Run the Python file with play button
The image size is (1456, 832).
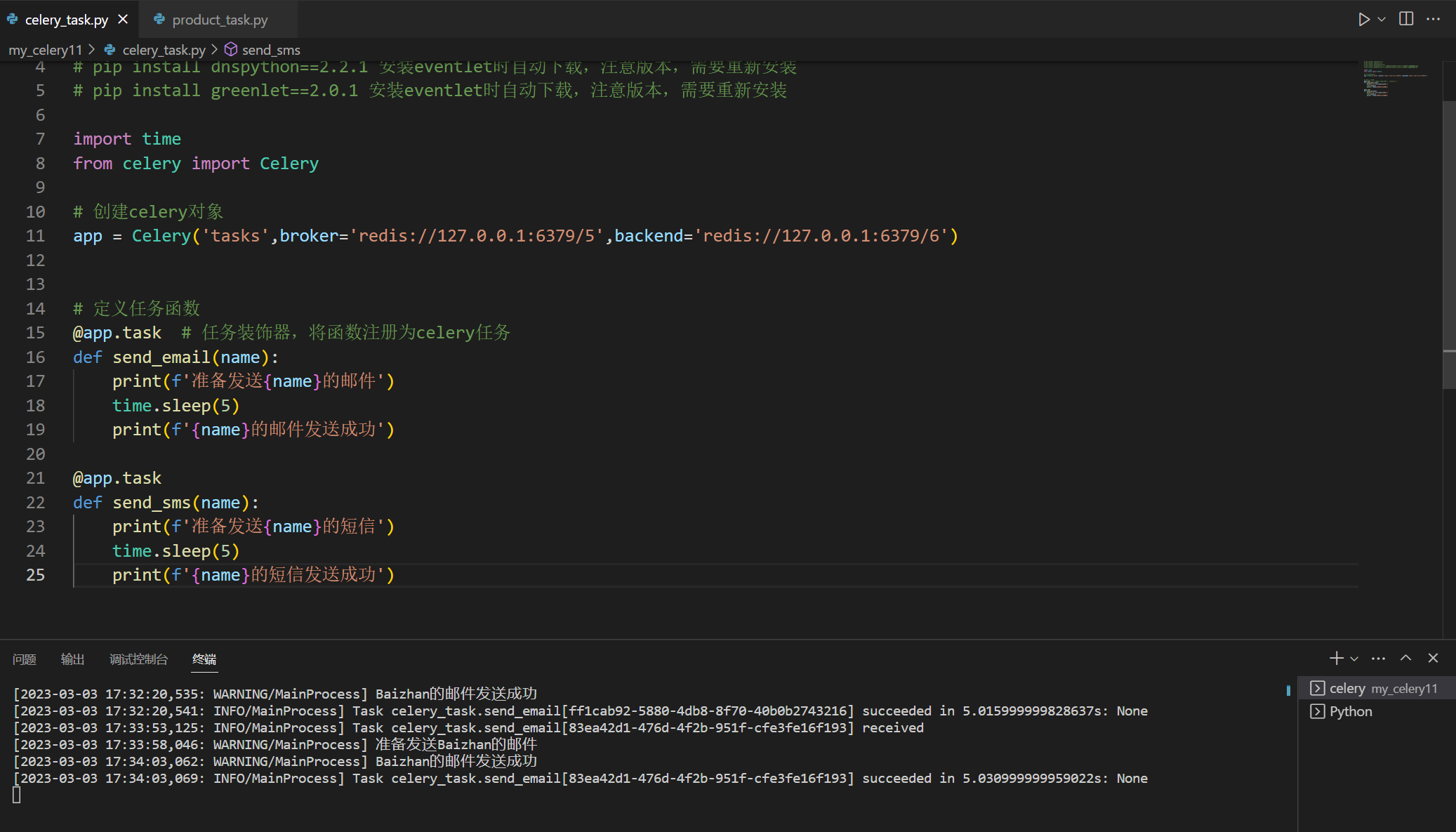click(x=1363, y=19)
